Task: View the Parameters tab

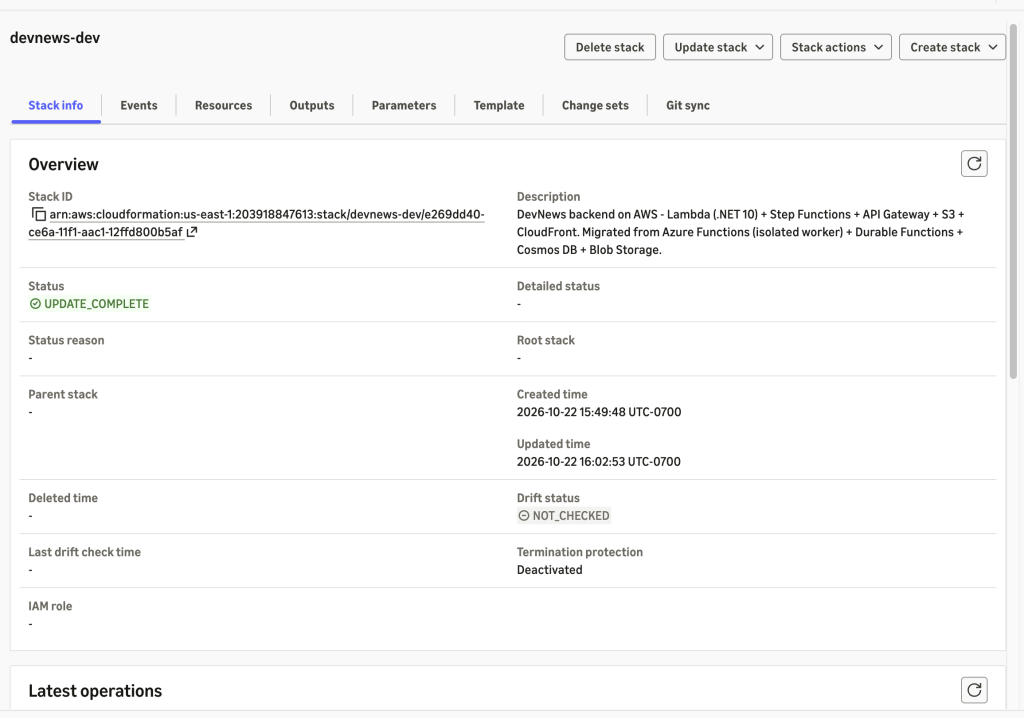Action: tap(404, 105)
